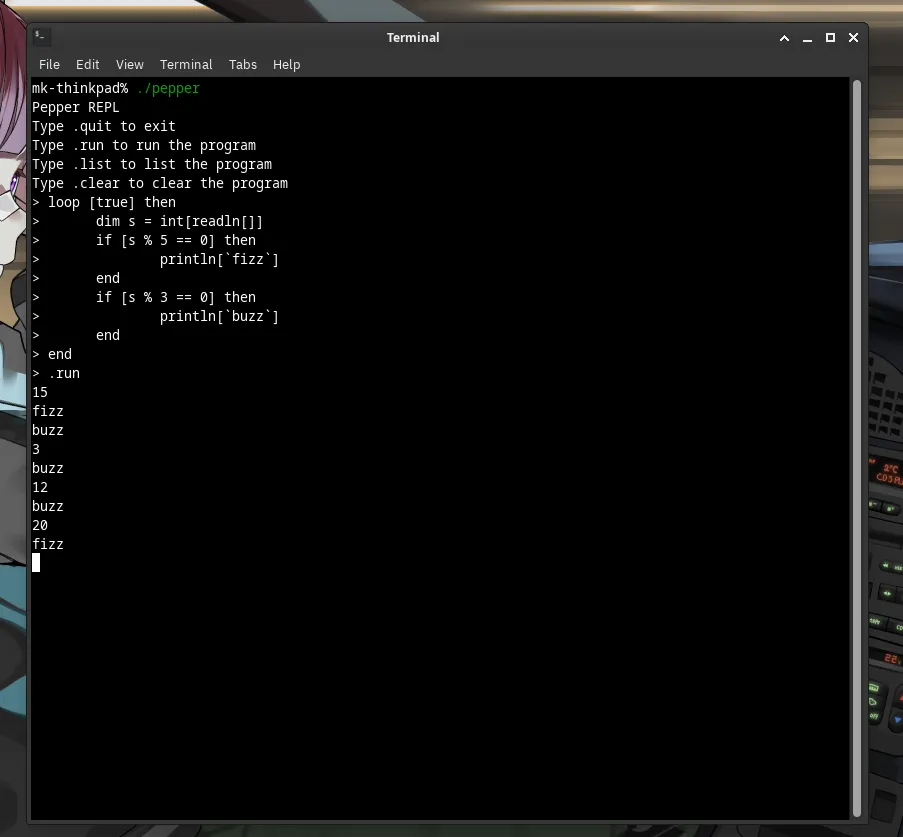The height and width of the screenshot is (837, 903).
Task: Click the println[`buzz`] code line
Action: pyautogui.click(x=219, y=316)
